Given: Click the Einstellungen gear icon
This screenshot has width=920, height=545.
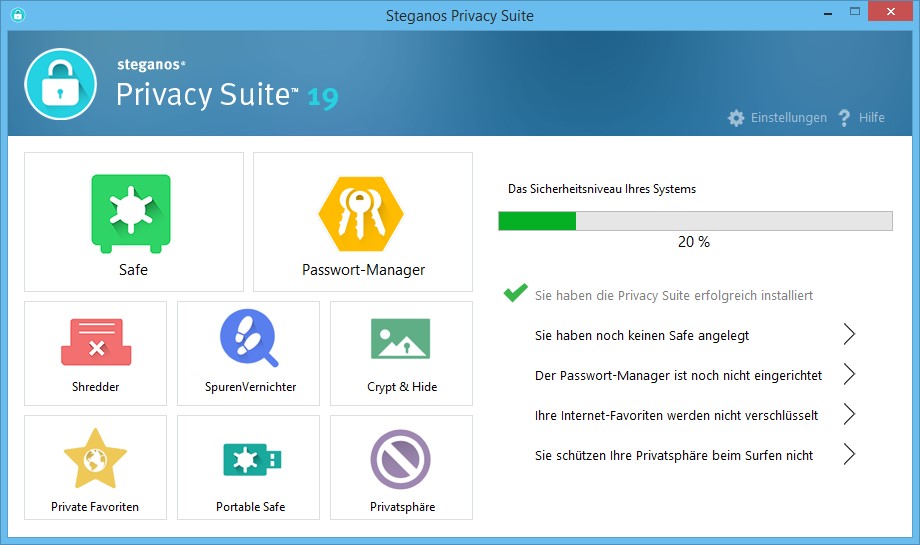Looking at the screenshot, I should 736,118.
